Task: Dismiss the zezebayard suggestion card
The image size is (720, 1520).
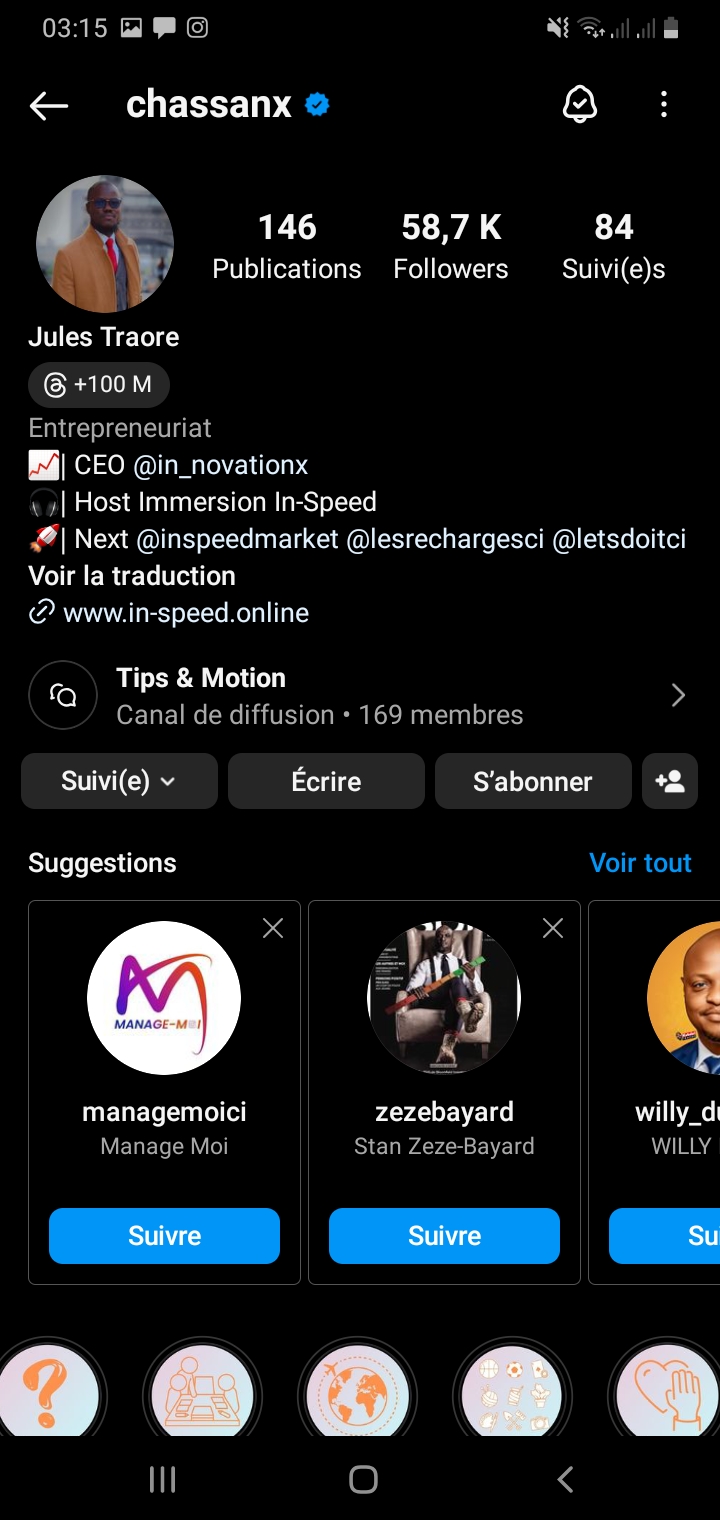Action: pos(552,929)
